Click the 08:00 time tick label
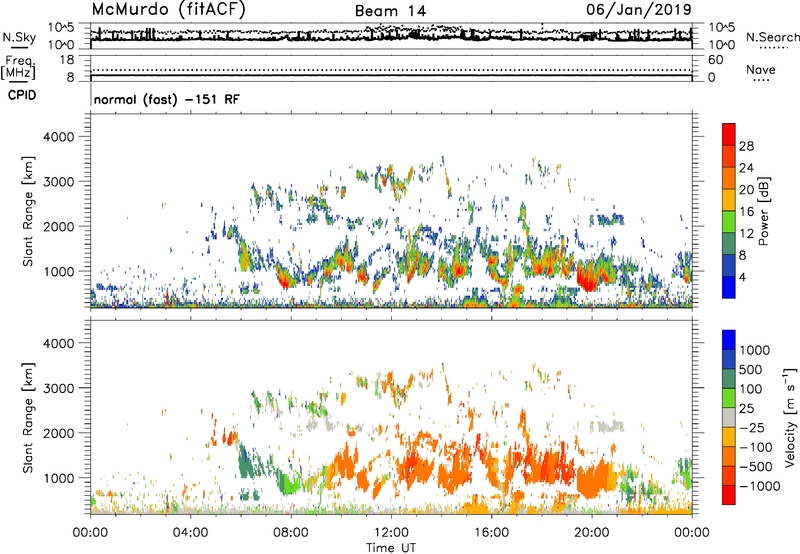 (291, 533)
